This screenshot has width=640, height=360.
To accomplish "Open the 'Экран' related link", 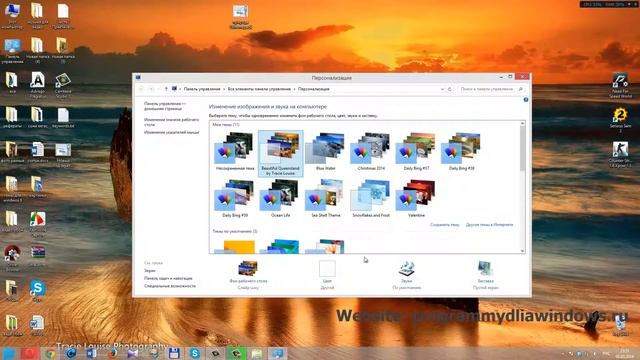I will pos(150,271).
